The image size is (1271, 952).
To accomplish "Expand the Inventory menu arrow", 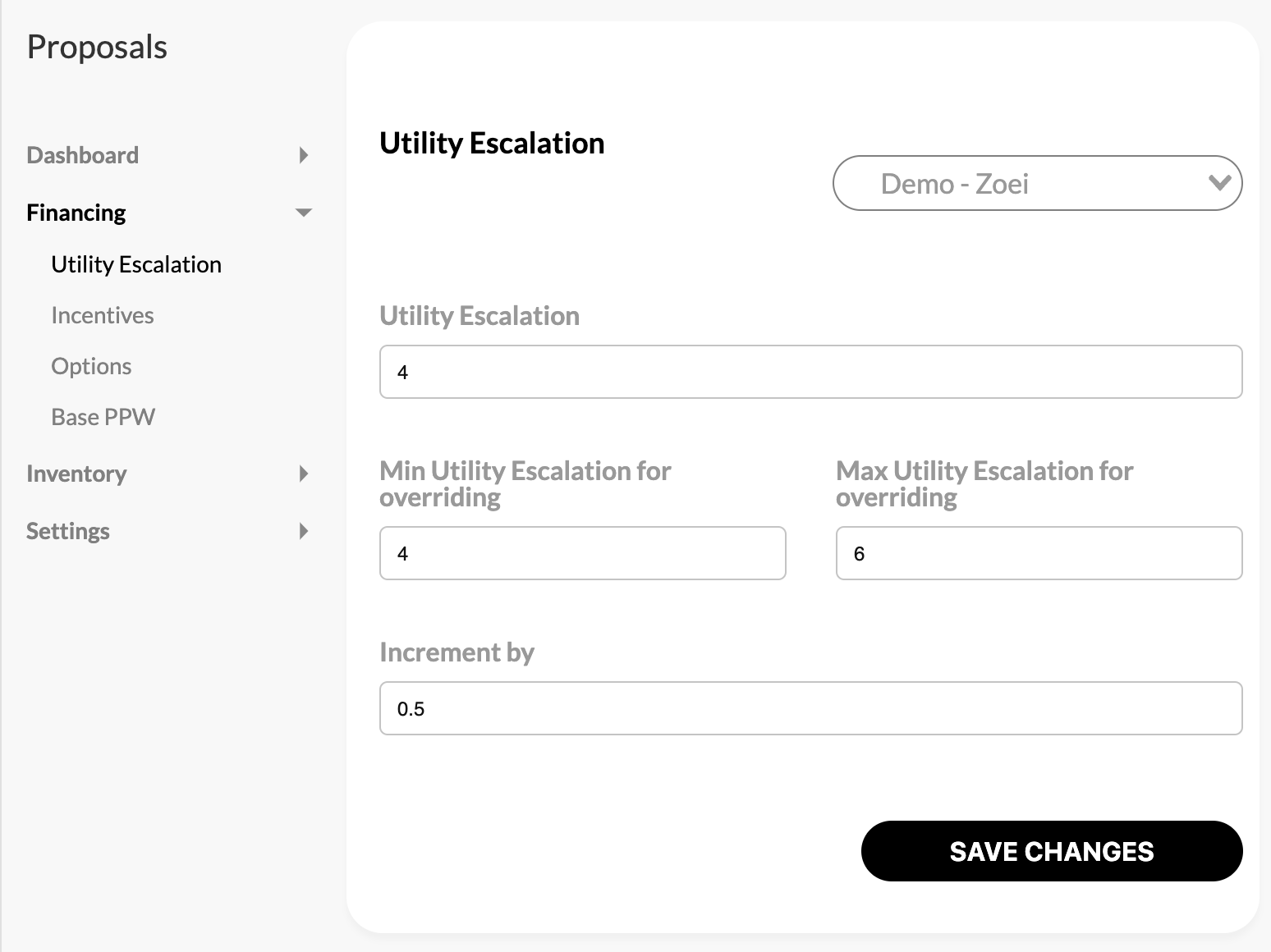I will (x=304, y=474).
